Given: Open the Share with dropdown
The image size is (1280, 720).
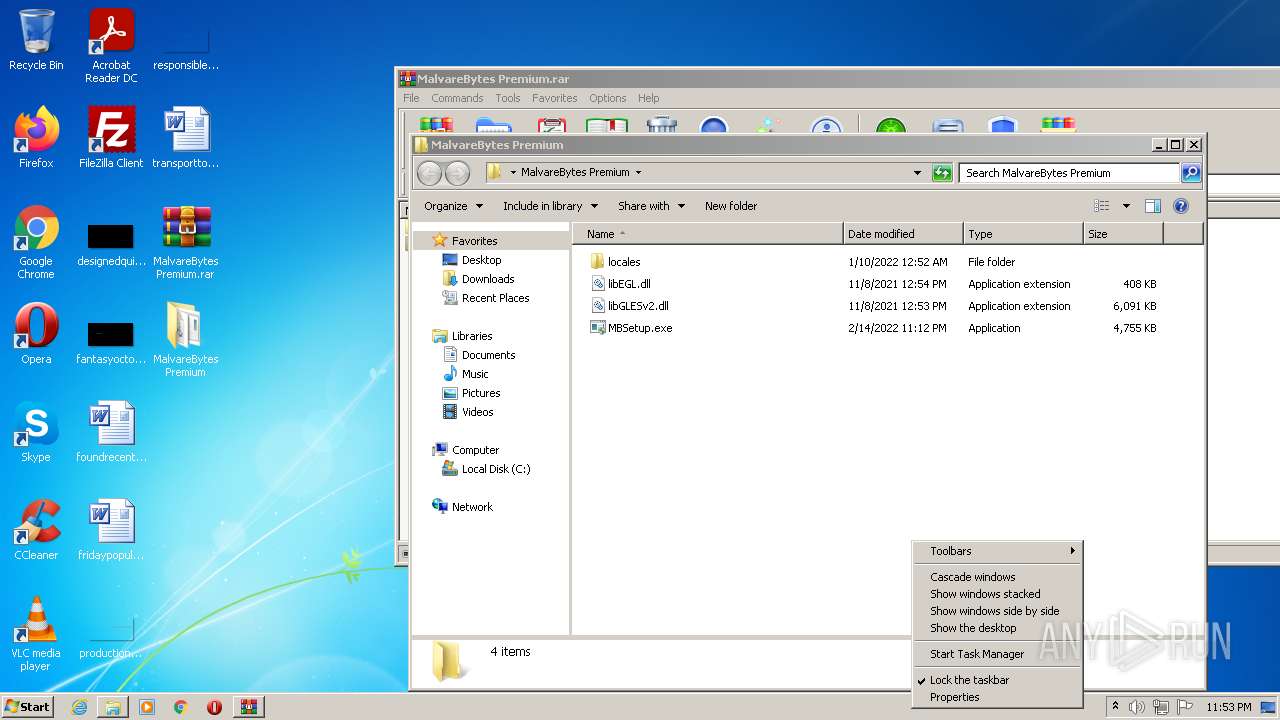Looking at the screenshot, I should coord(651,206).
